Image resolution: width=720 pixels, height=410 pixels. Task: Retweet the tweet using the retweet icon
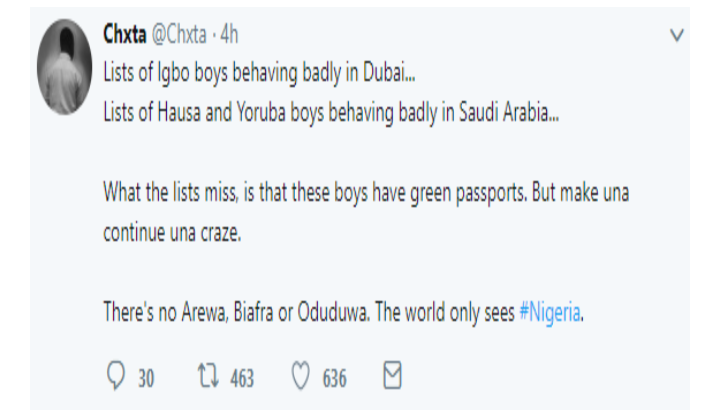point(210,377)
